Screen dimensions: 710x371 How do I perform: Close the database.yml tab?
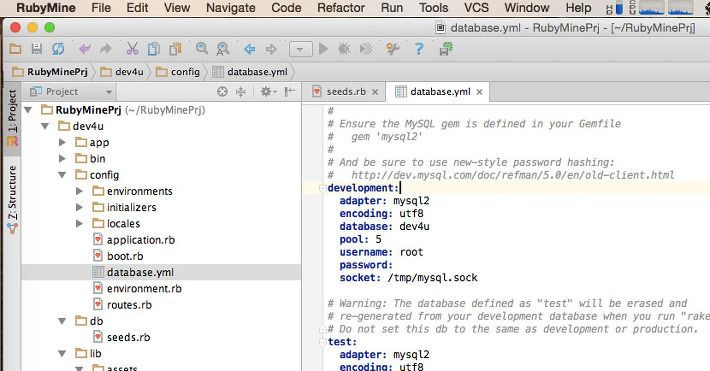(x=479, y=92)
